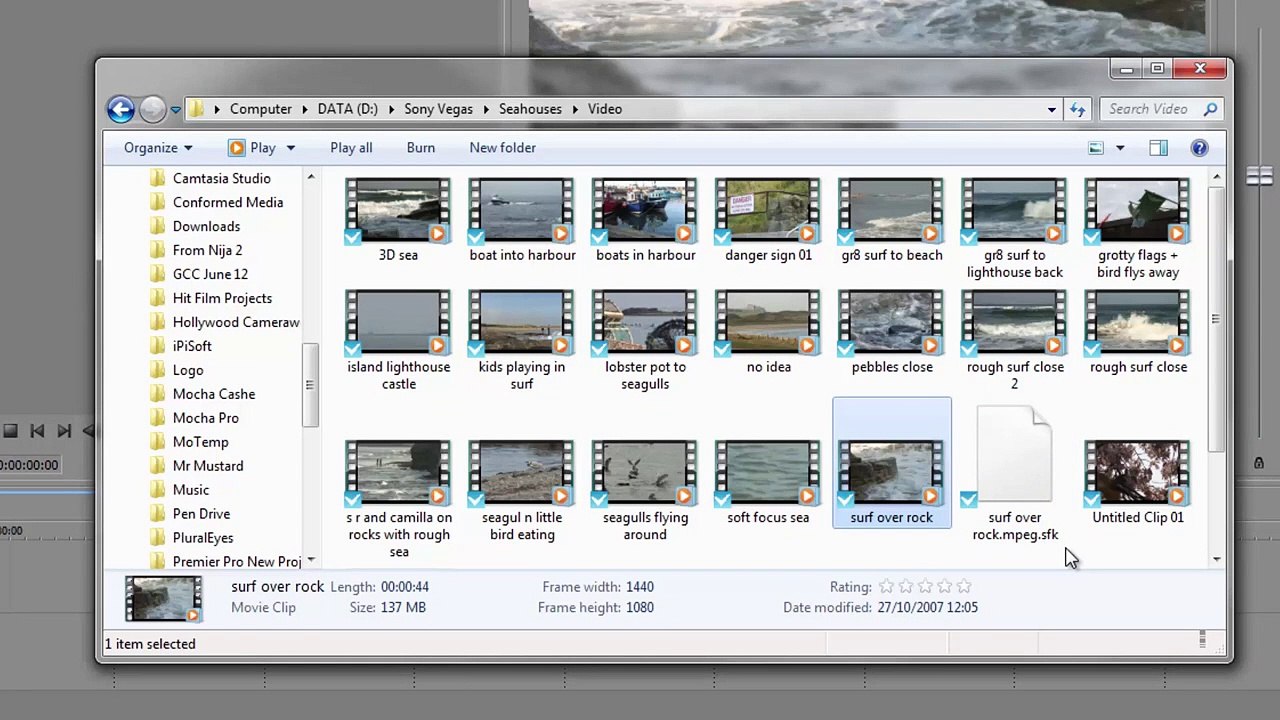1280x720 pixels.
Task: Select the Mocha Cashe folder icon
Action: [158, 394]
